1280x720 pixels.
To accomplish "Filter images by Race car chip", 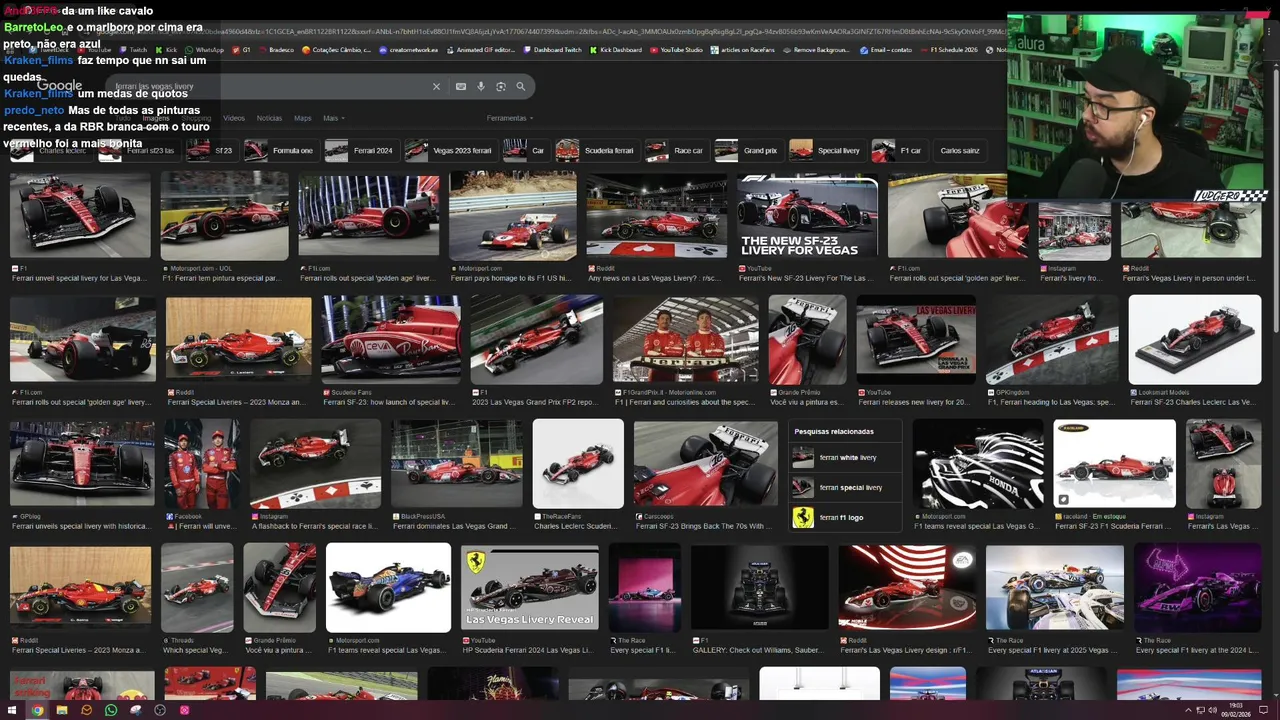I will 676,150.
